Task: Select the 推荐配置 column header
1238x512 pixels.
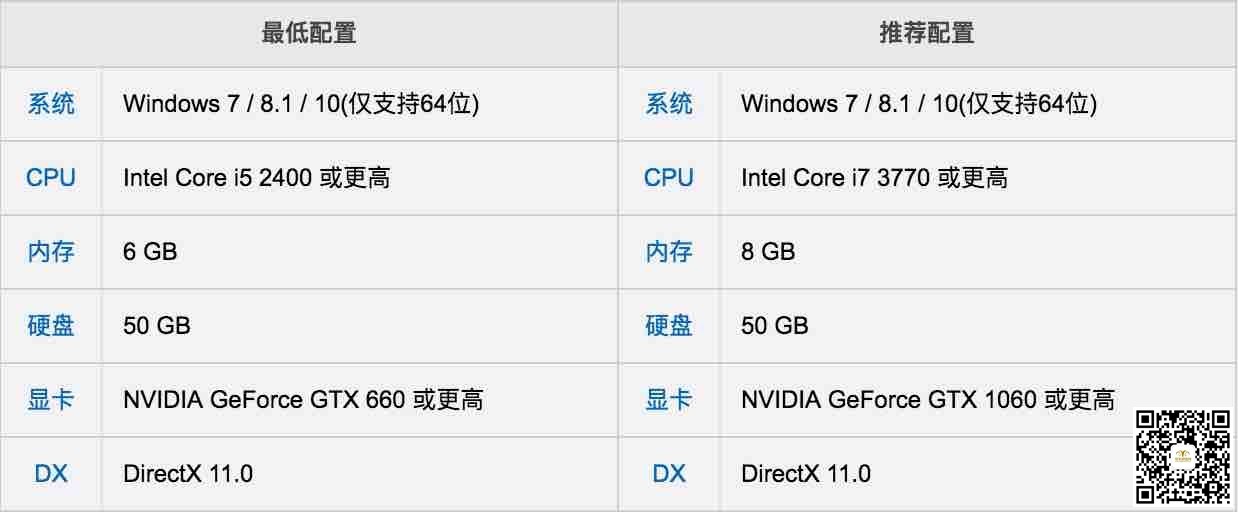Action: coord(927,33)
